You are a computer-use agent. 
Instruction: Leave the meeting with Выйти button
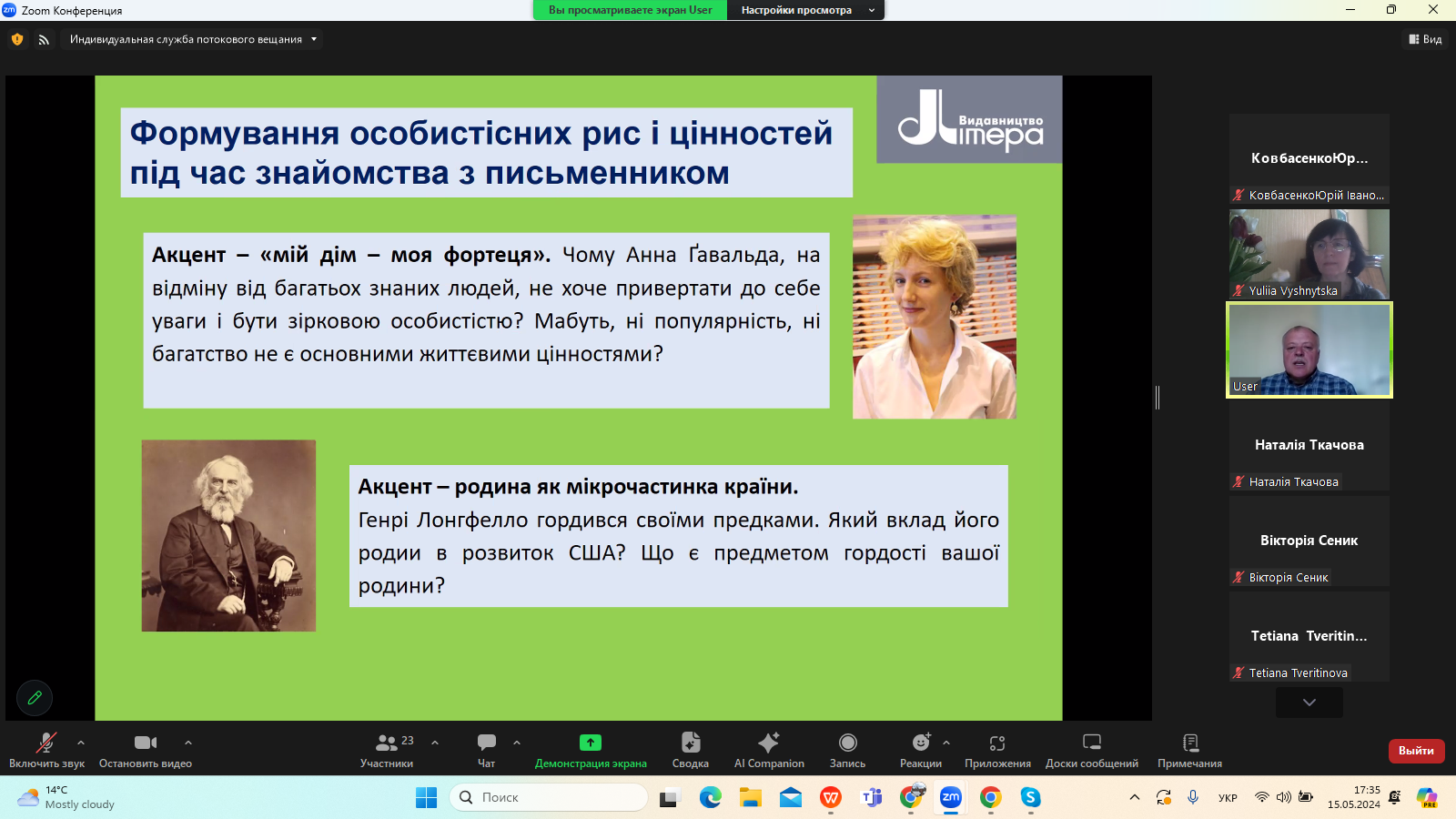[x=1416, y=751]
